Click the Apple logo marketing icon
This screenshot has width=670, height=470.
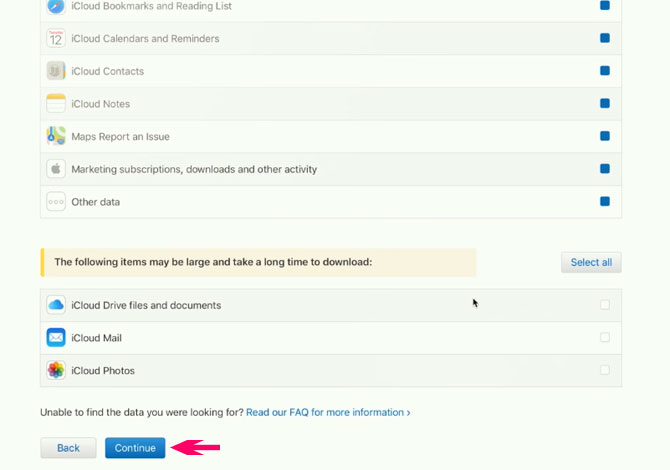[56, 169]
